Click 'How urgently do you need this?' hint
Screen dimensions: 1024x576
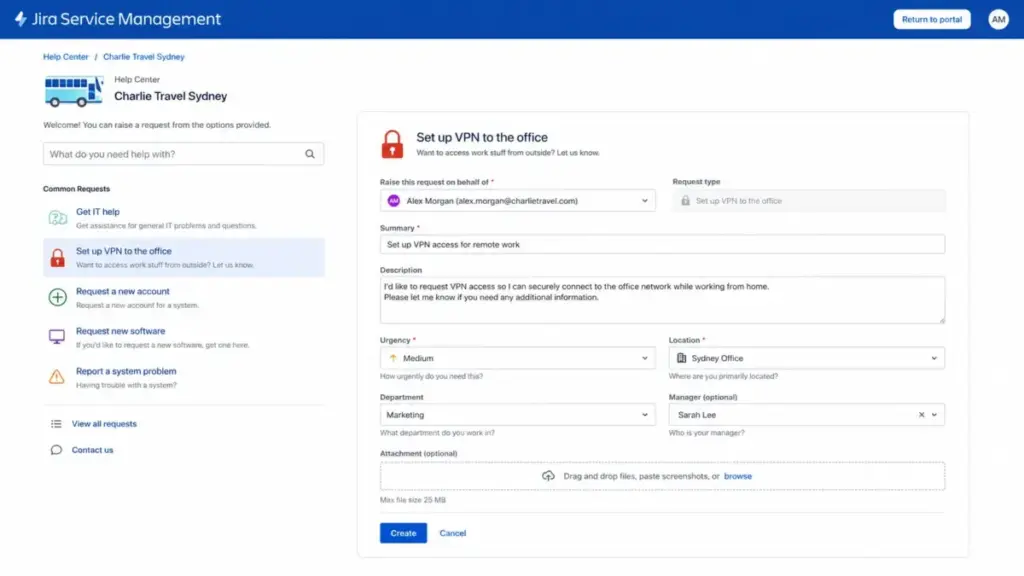click(x=432, y=376)
